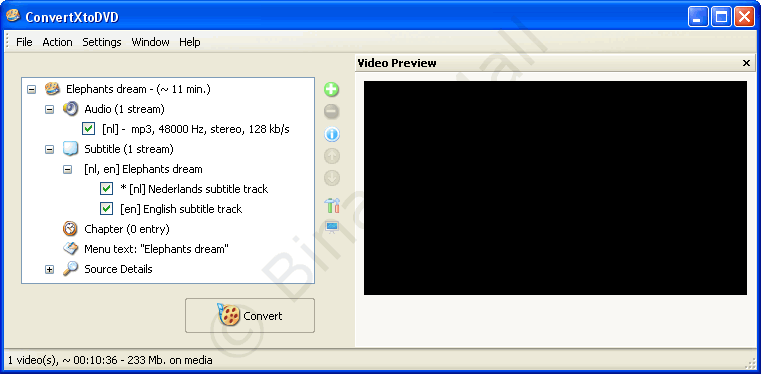The height and width of the screenshot is (374, 761).
Task: Click the monitor preview icon
Action: 332,227
